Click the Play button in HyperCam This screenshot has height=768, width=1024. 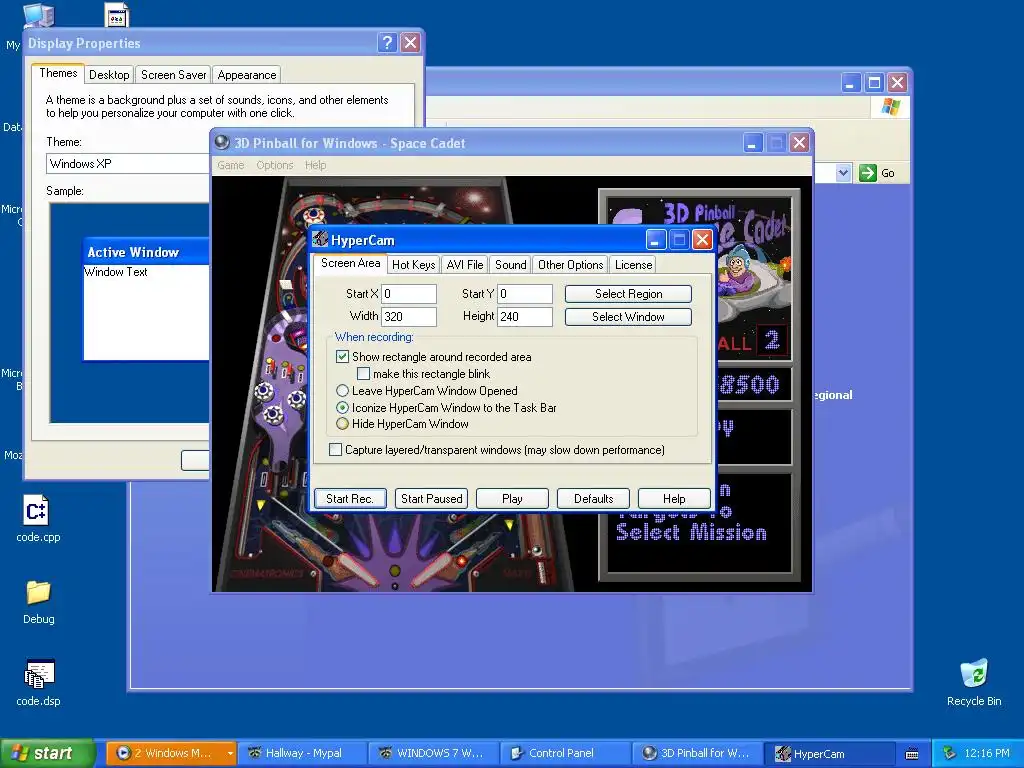pos(512,498)
